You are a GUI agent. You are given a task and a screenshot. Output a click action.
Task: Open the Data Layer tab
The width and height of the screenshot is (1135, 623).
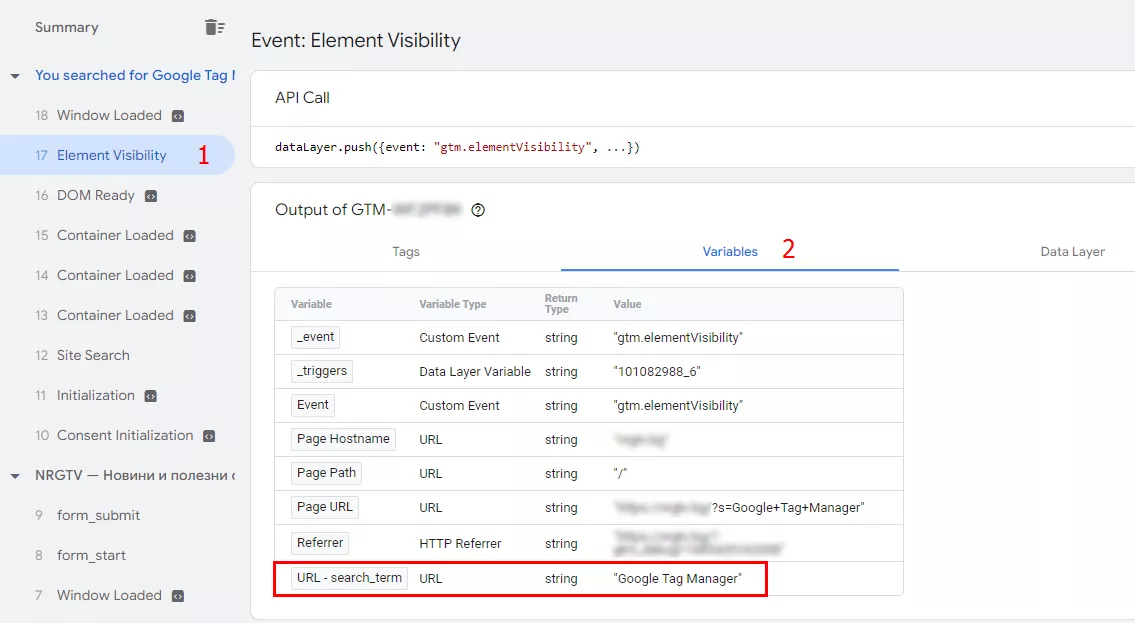click(x=1072, y=252)
